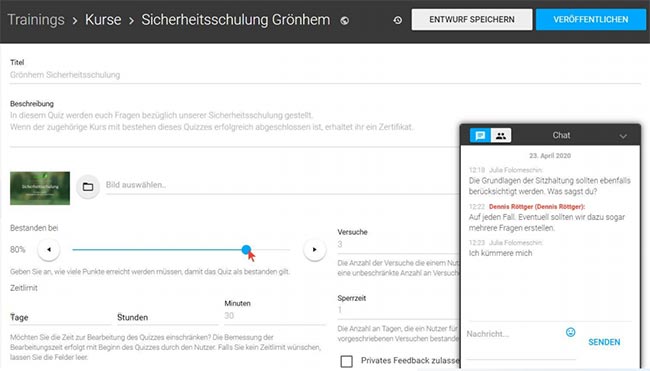Click Entwurf Speichern button
This screenshot has height=371, width=650.
tap(472, 19)
